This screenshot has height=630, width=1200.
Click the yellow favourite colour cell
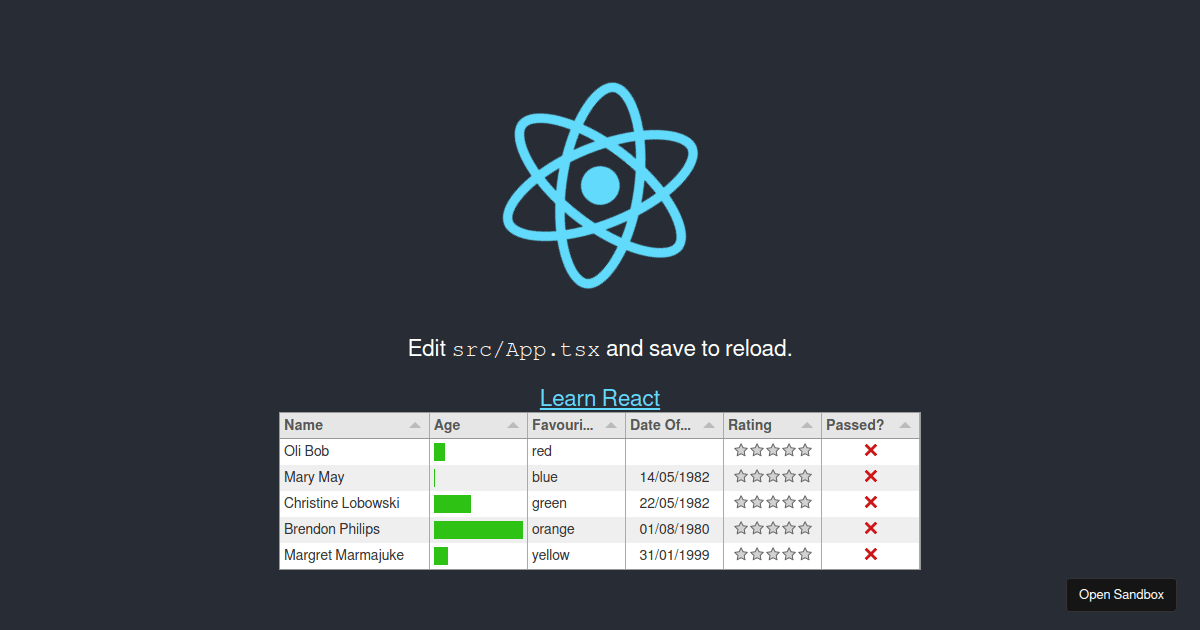point(576,555)
